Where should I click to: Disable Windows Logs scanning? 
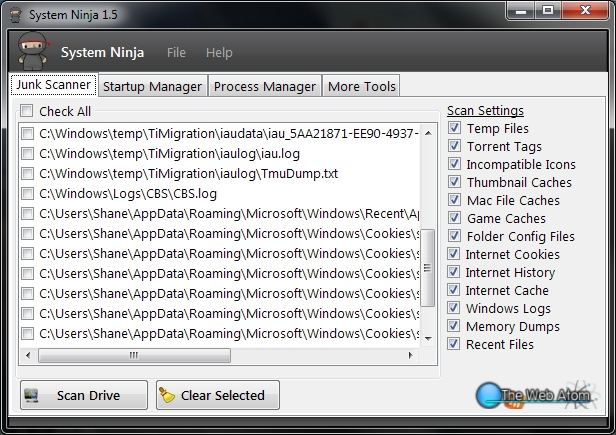pos(454,308)
